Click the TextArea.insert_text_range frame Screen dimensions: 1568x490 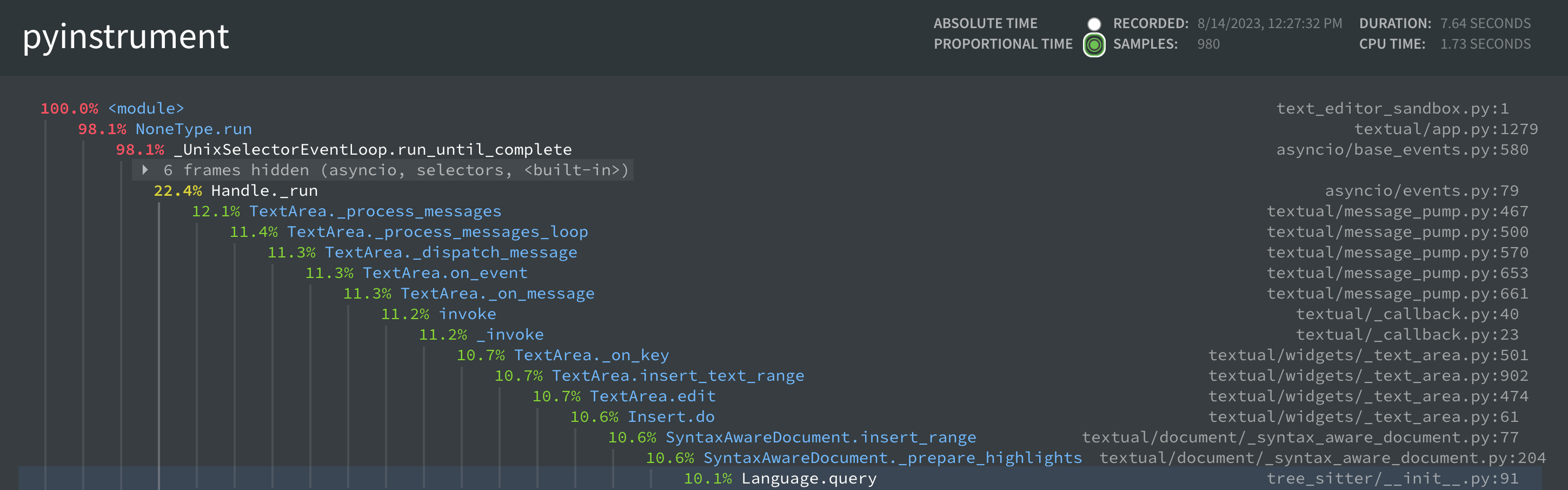(678, 375)
